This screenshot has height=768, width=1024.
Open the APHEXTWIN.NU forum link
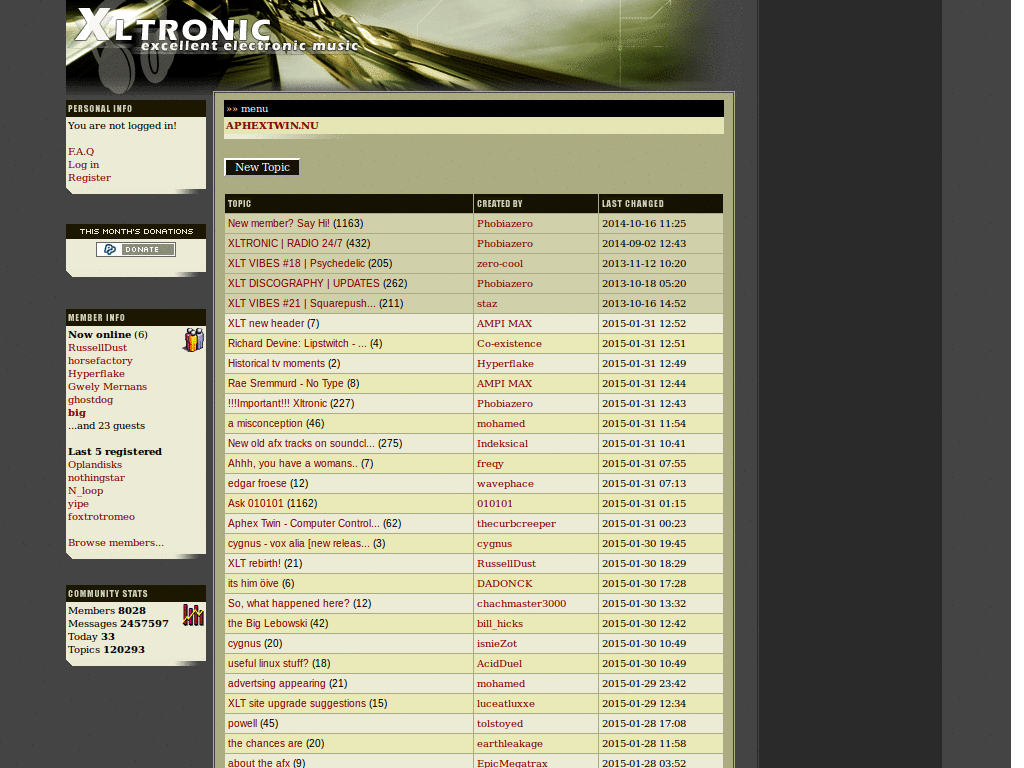click(272, 125)
